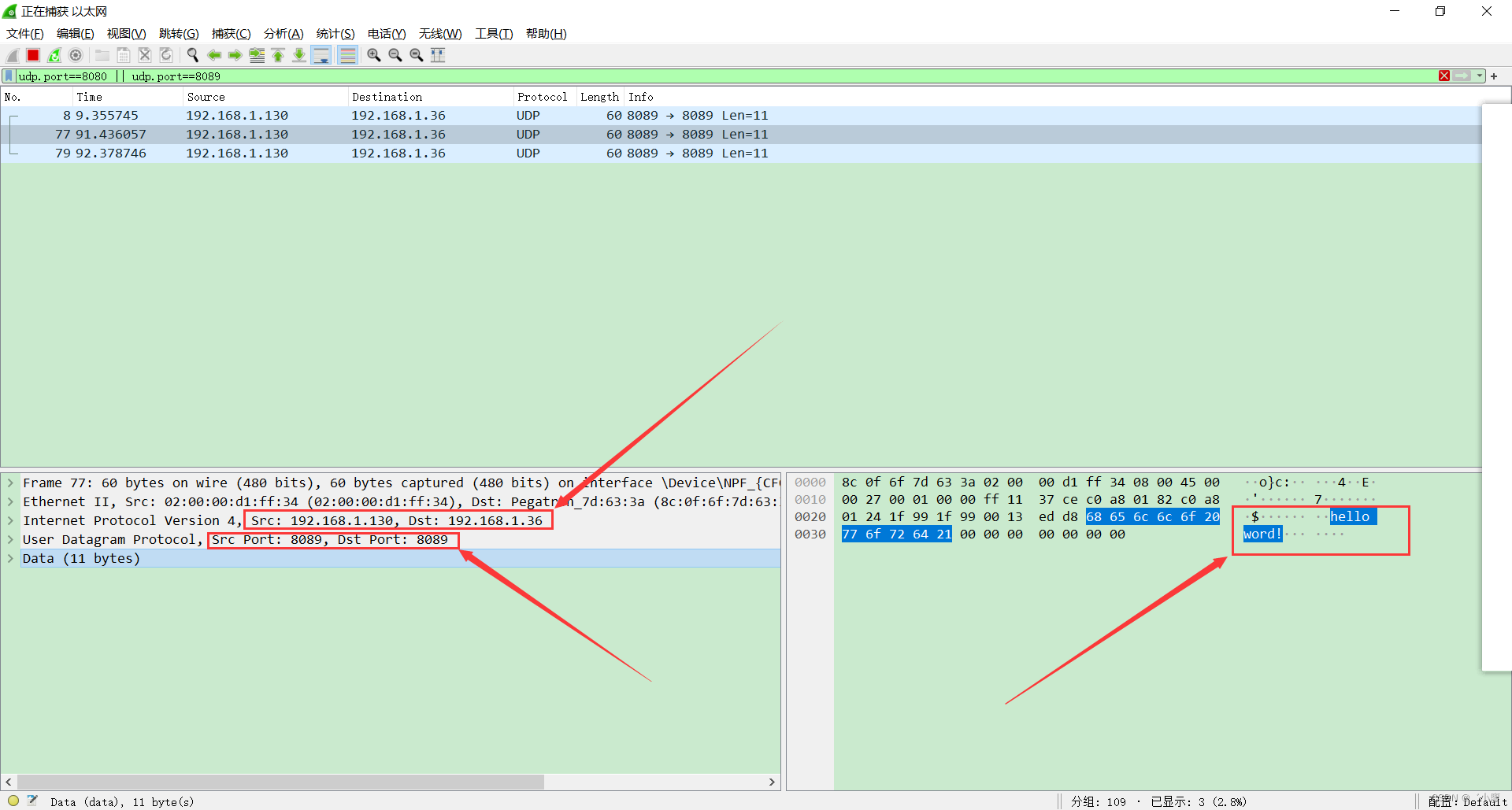Viewport: 1512px width, 810px height.
Task: Open the 帮助(H) menu
Action: (547, 34)
